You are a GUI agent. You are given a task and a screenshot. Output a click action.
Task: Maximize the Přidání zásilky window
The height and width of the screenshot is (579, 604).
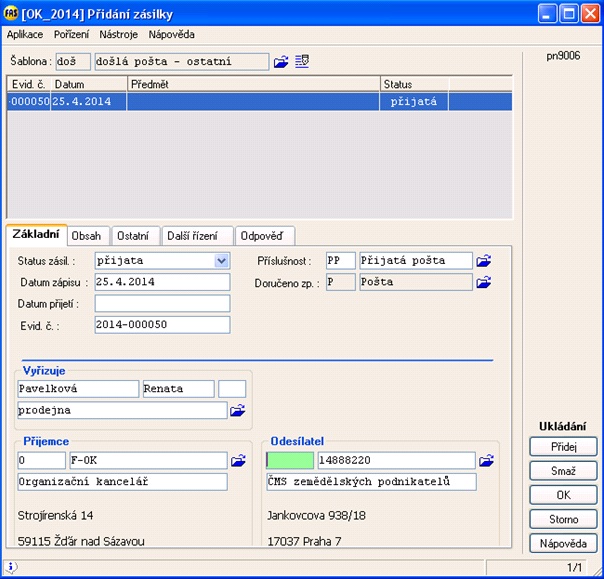click(569, 14)
